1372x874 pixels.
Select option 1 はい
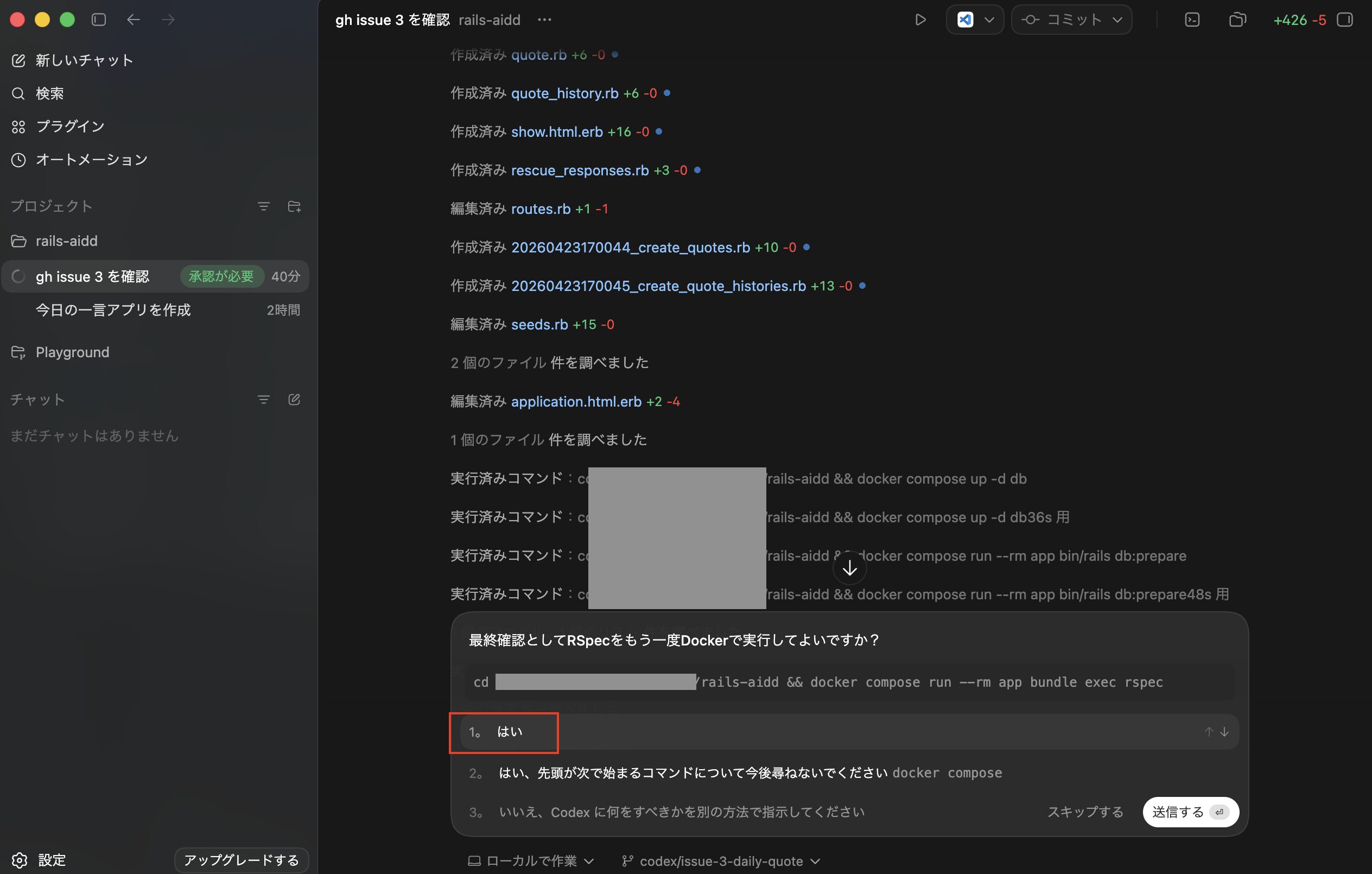(510, 732)
